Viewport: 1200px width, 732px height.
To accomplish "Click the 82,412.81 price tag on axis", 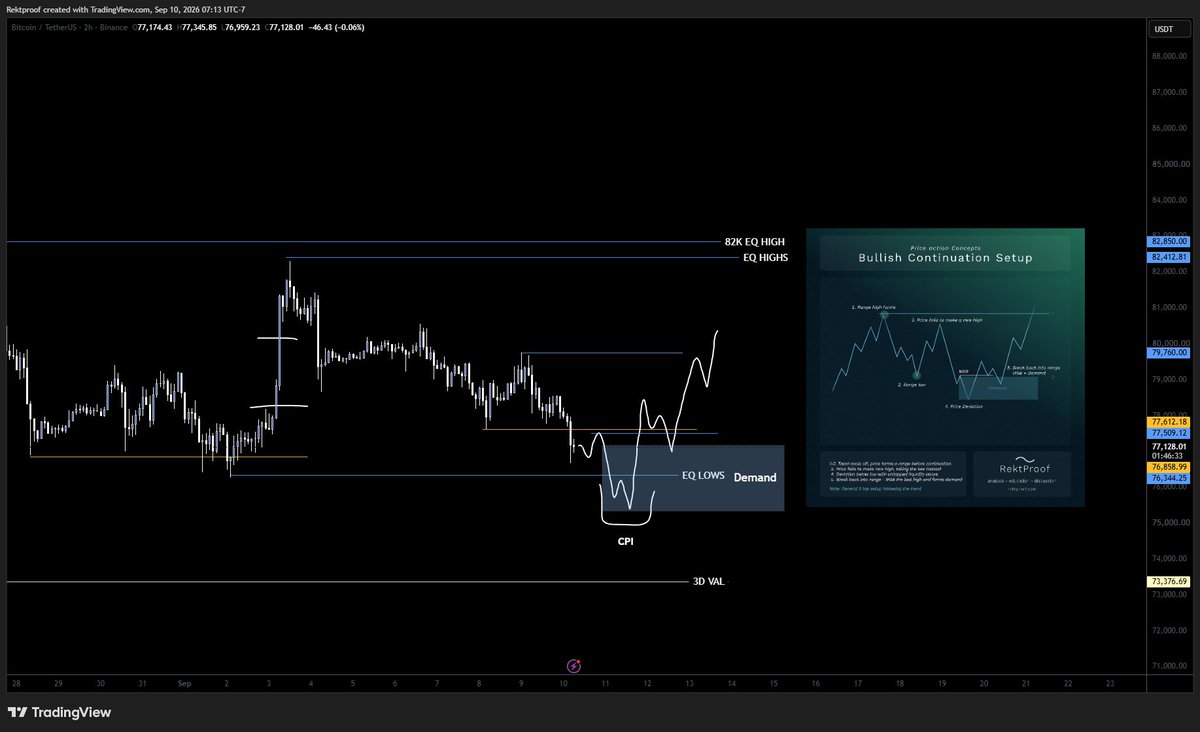I will 1169,257.
